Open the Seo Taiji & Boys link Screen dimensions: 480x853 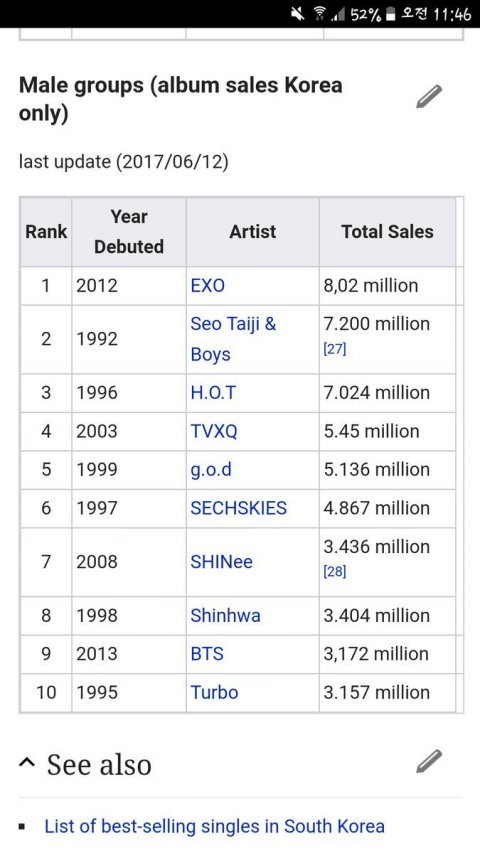click(233, 339)
